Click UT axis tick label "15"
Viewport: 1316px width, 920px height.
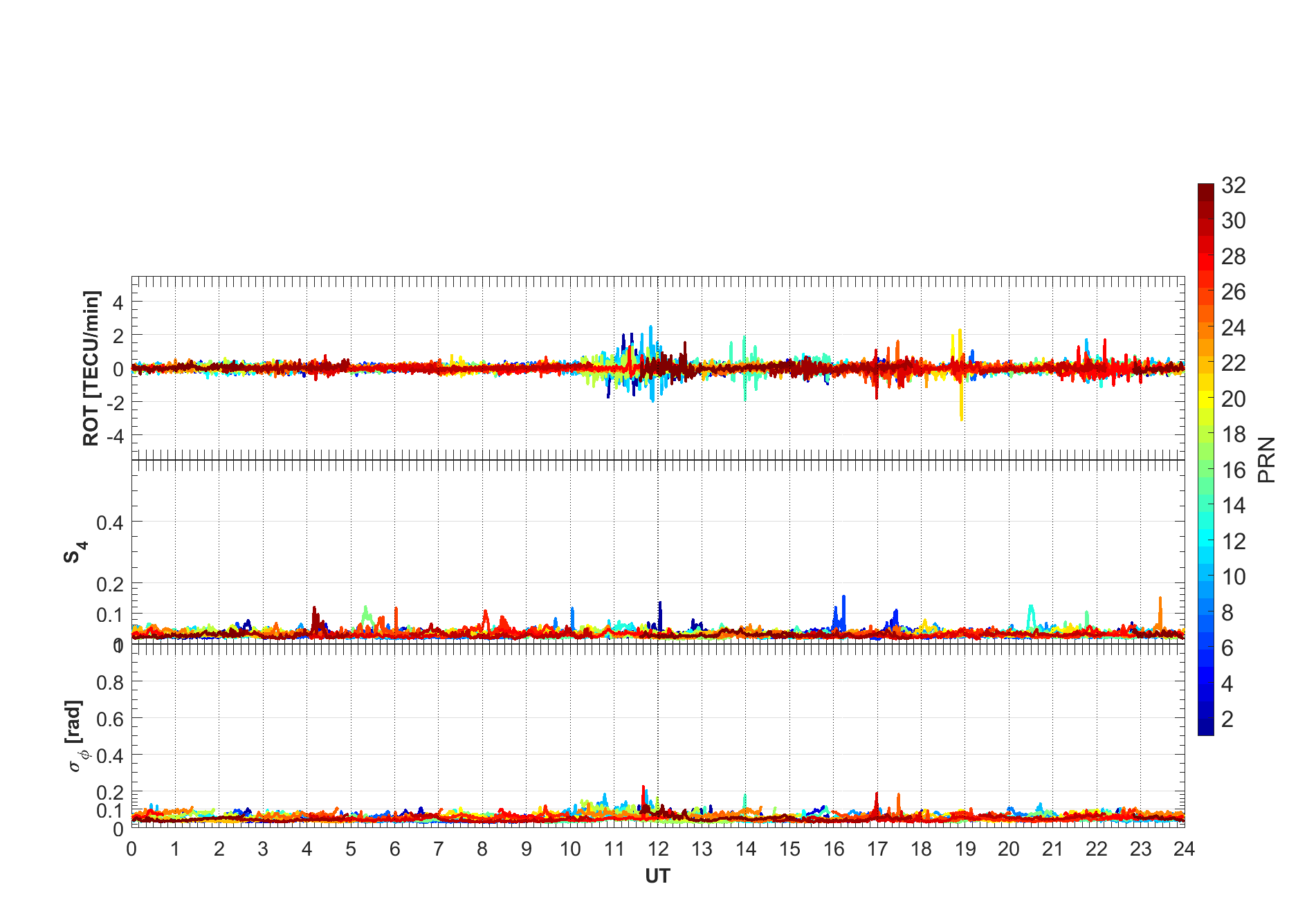pos(789,849)
